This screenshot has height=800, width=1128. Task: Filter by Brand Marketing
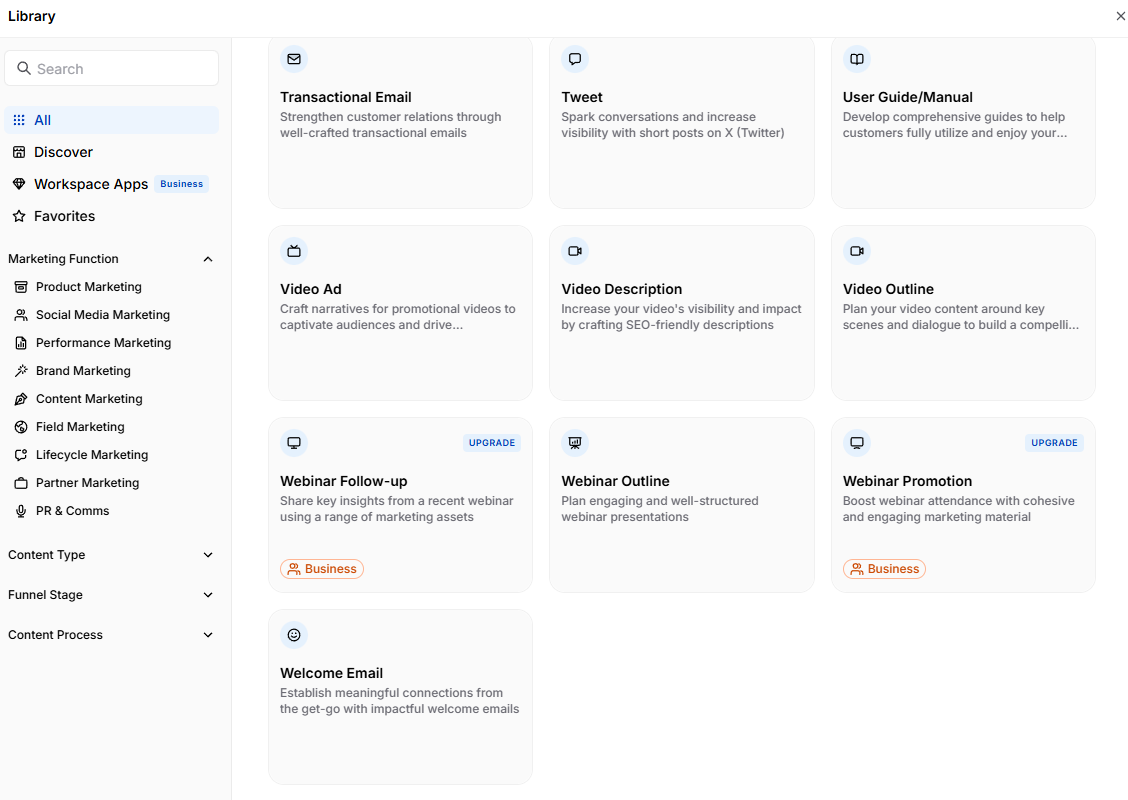pos(83,371)
